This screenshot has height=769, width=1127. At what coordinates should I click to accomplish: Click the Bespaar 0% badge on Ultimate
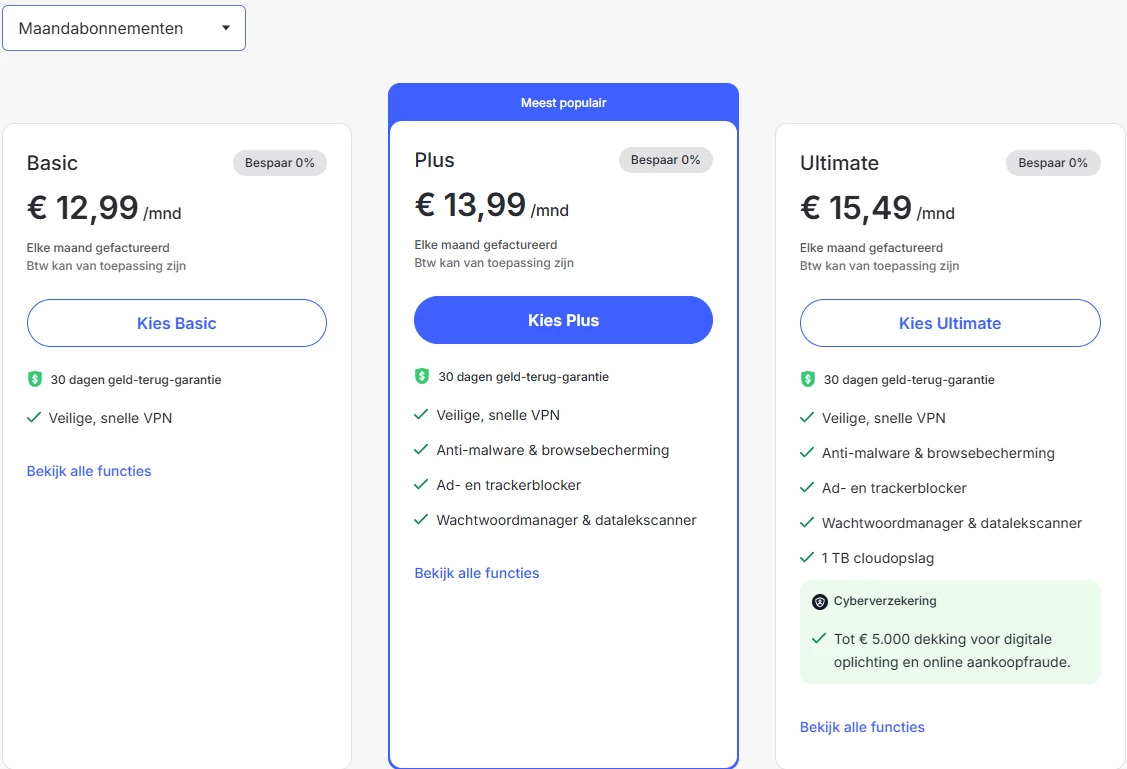(x=1053, y=163)
